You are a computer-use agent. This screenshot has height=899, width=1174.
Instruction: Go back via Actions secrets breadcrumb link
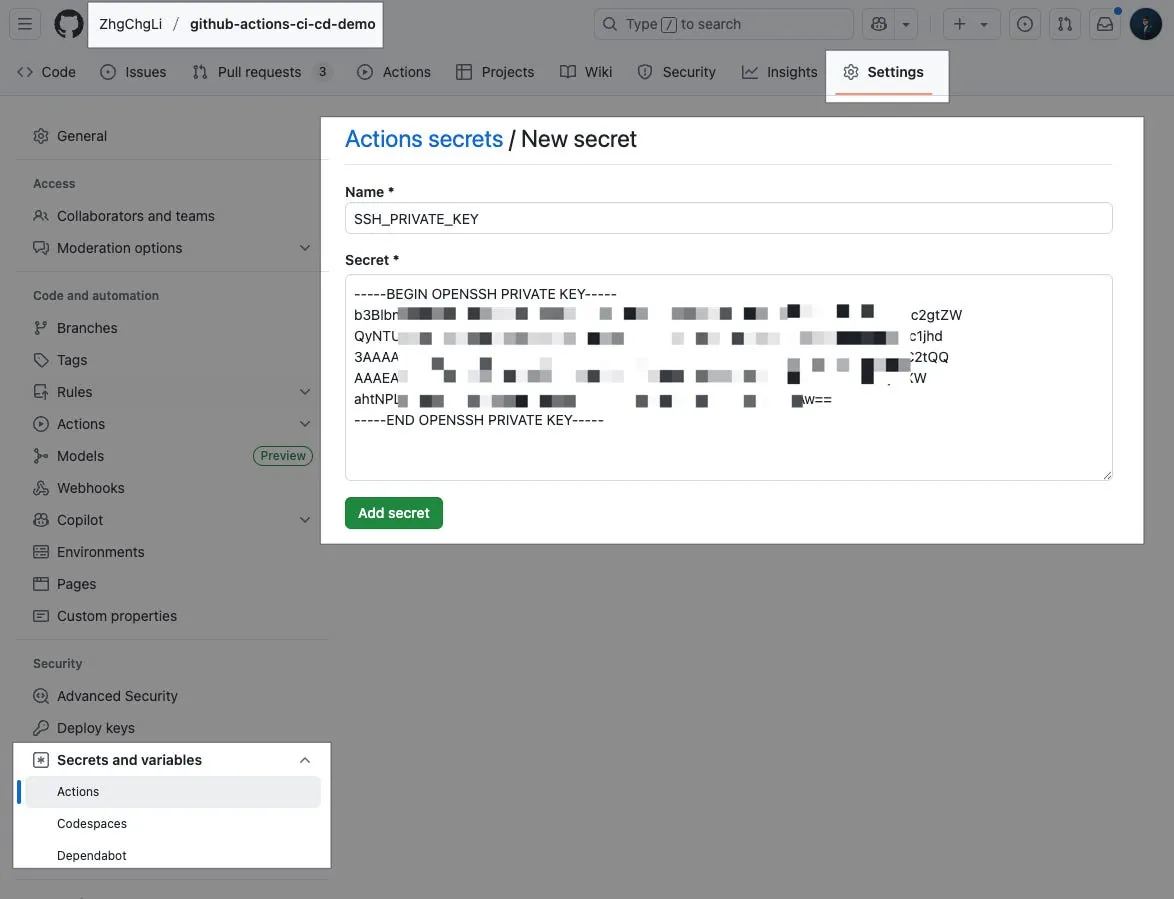click(x=423, y=138)
